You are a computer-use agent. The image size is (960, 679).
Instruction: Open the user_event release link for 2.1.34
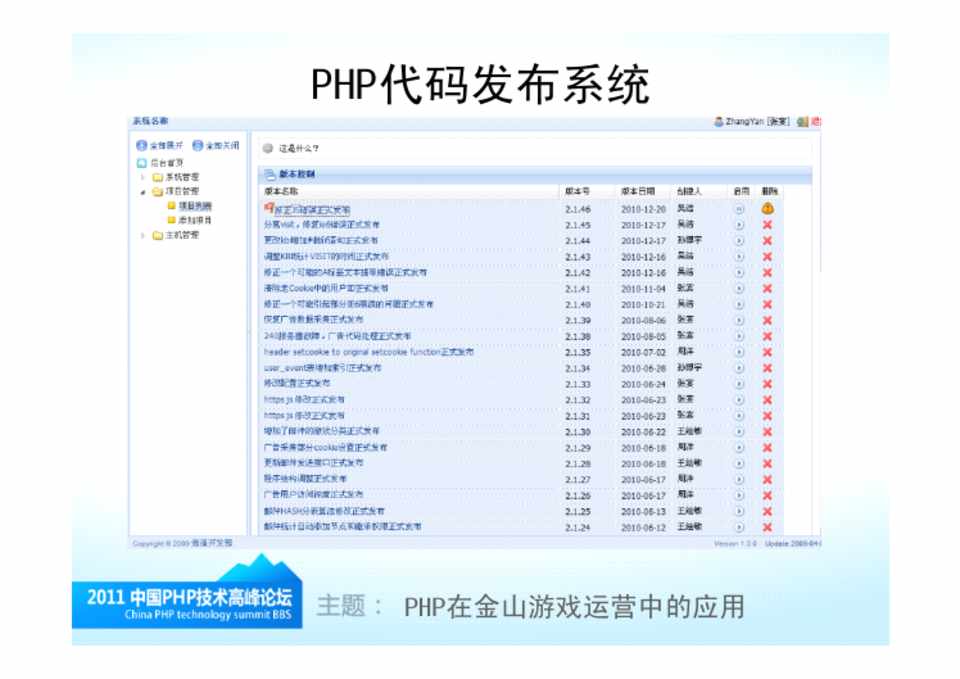tap(322, 368)
